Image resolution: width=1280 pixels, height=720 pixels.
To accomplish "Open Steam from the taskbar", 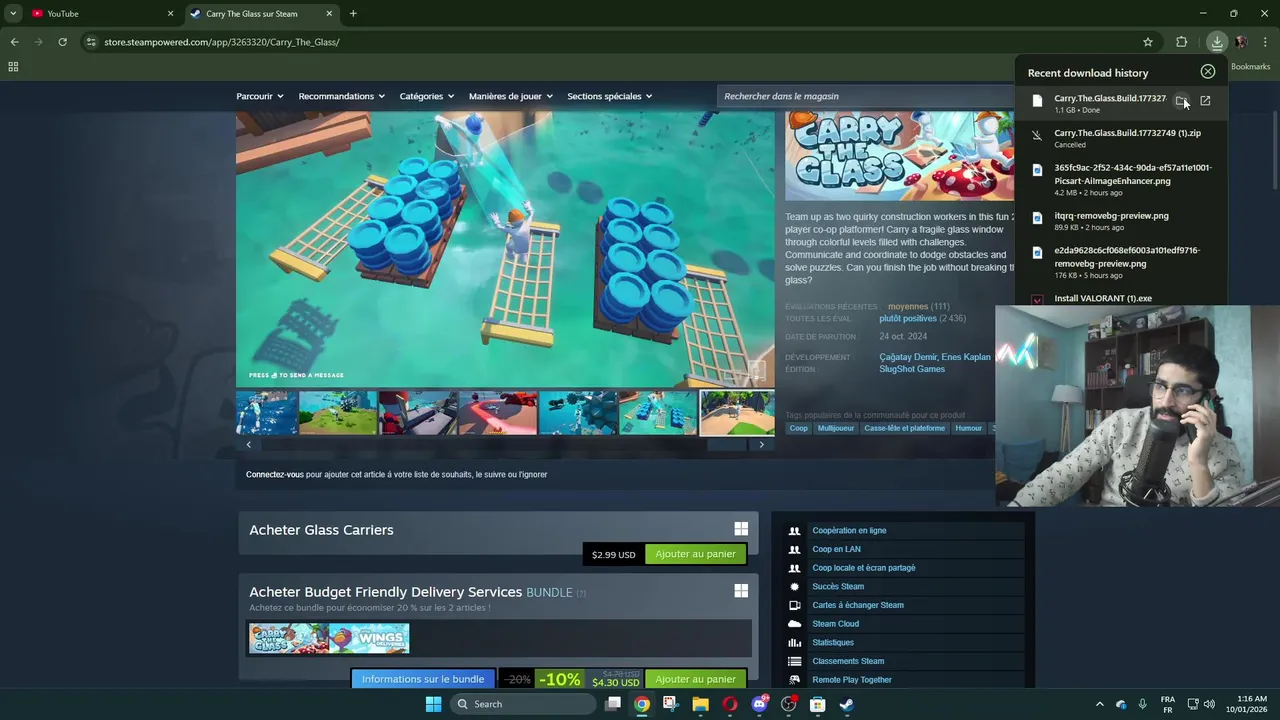I will (x=846, y=704).
